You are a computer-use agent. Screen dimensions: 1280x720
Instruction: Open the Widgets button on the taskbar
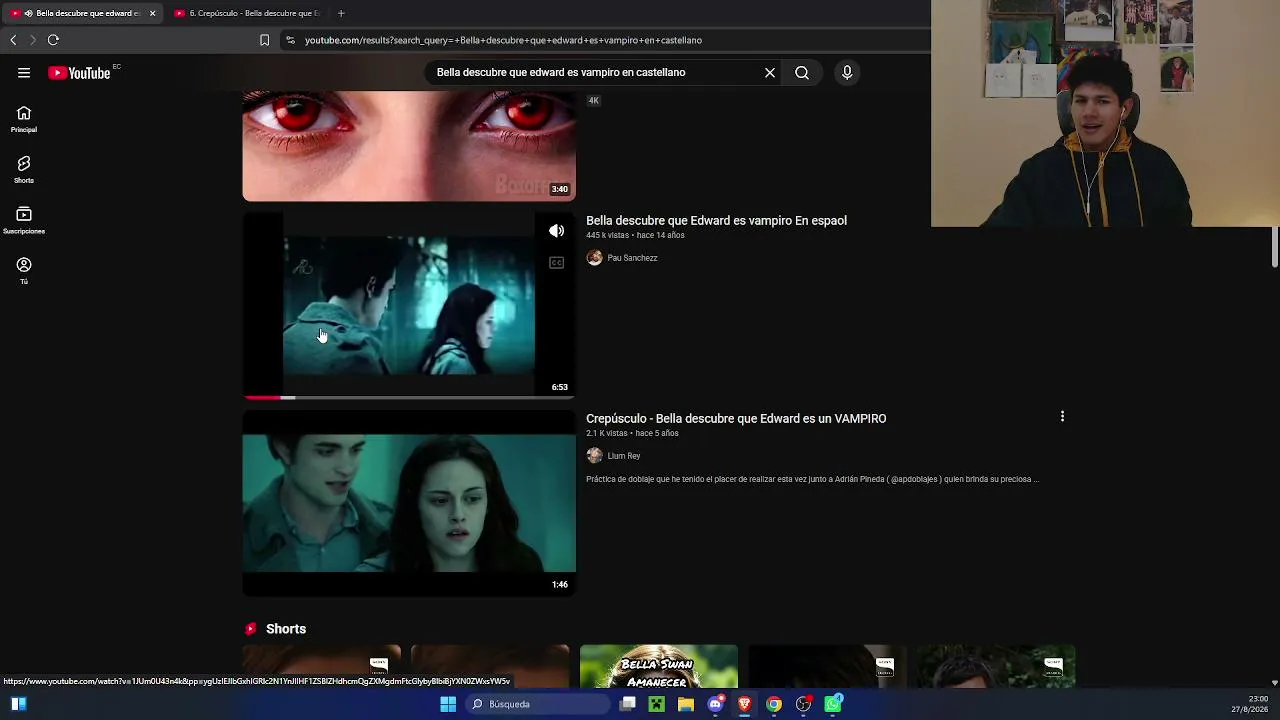[18, 704]
